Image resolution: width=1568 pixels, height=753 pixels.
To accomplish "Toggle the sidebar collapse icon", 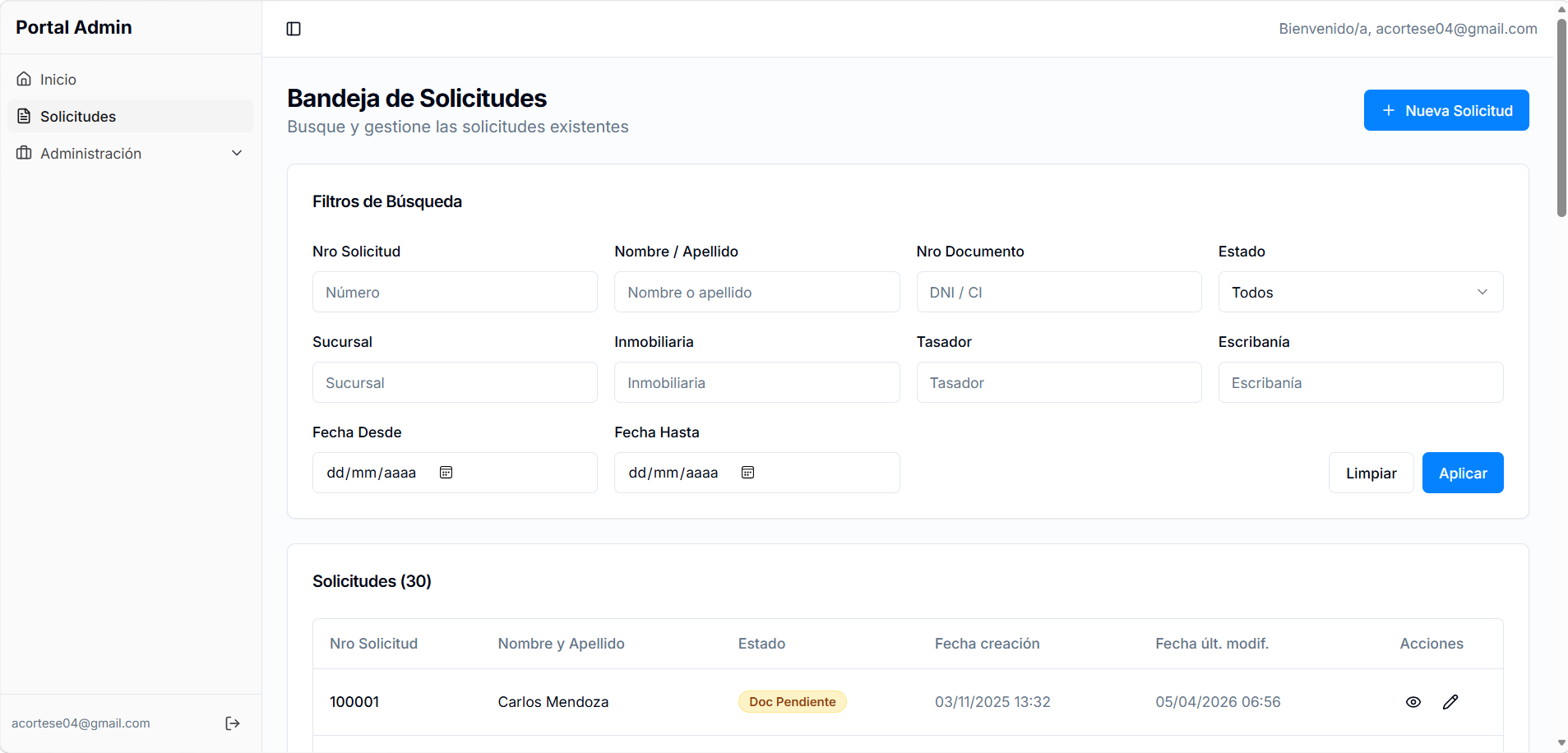I will coord(294,28).
